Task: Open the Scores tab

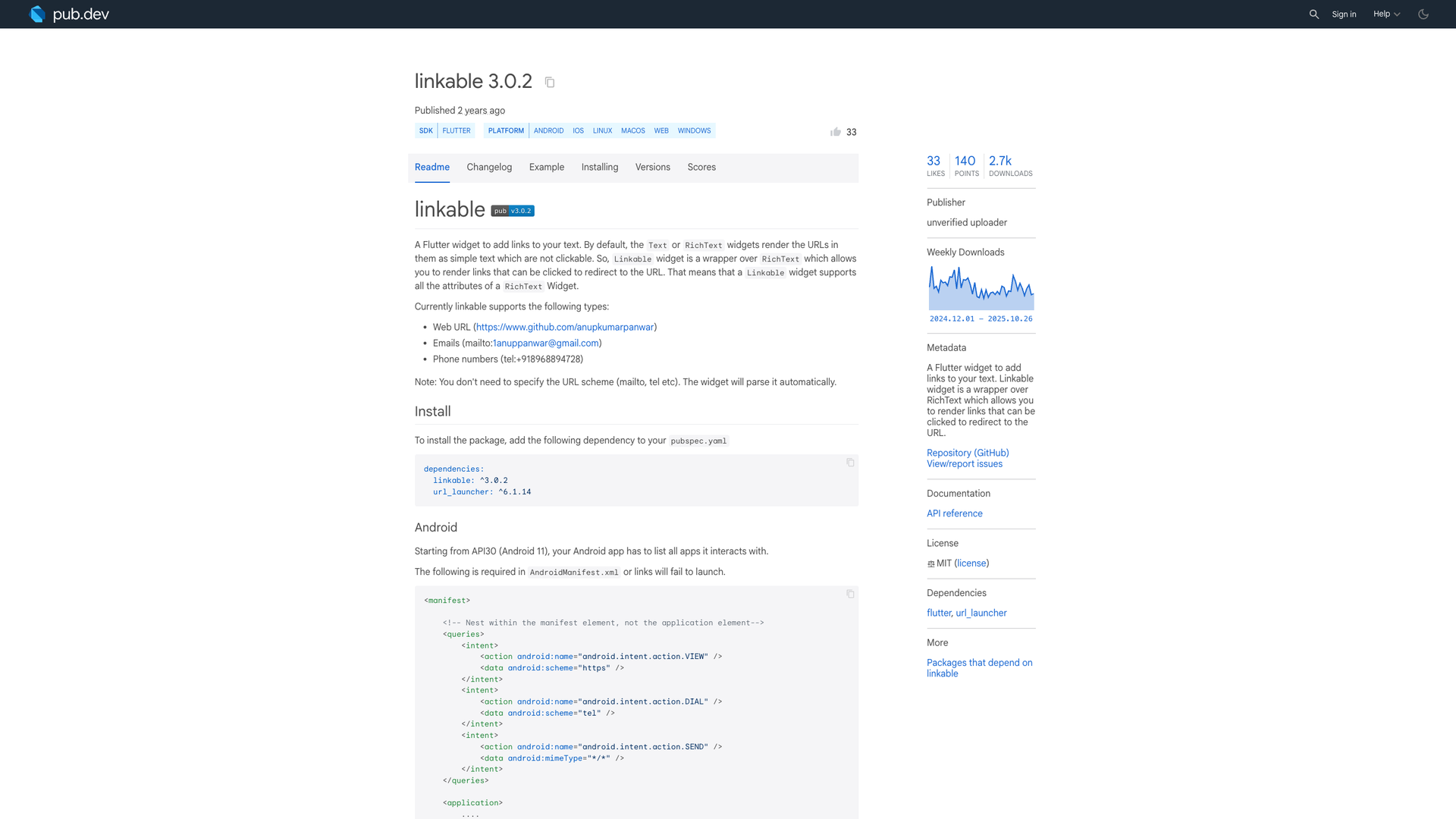Action: click(x=701, y=168)
